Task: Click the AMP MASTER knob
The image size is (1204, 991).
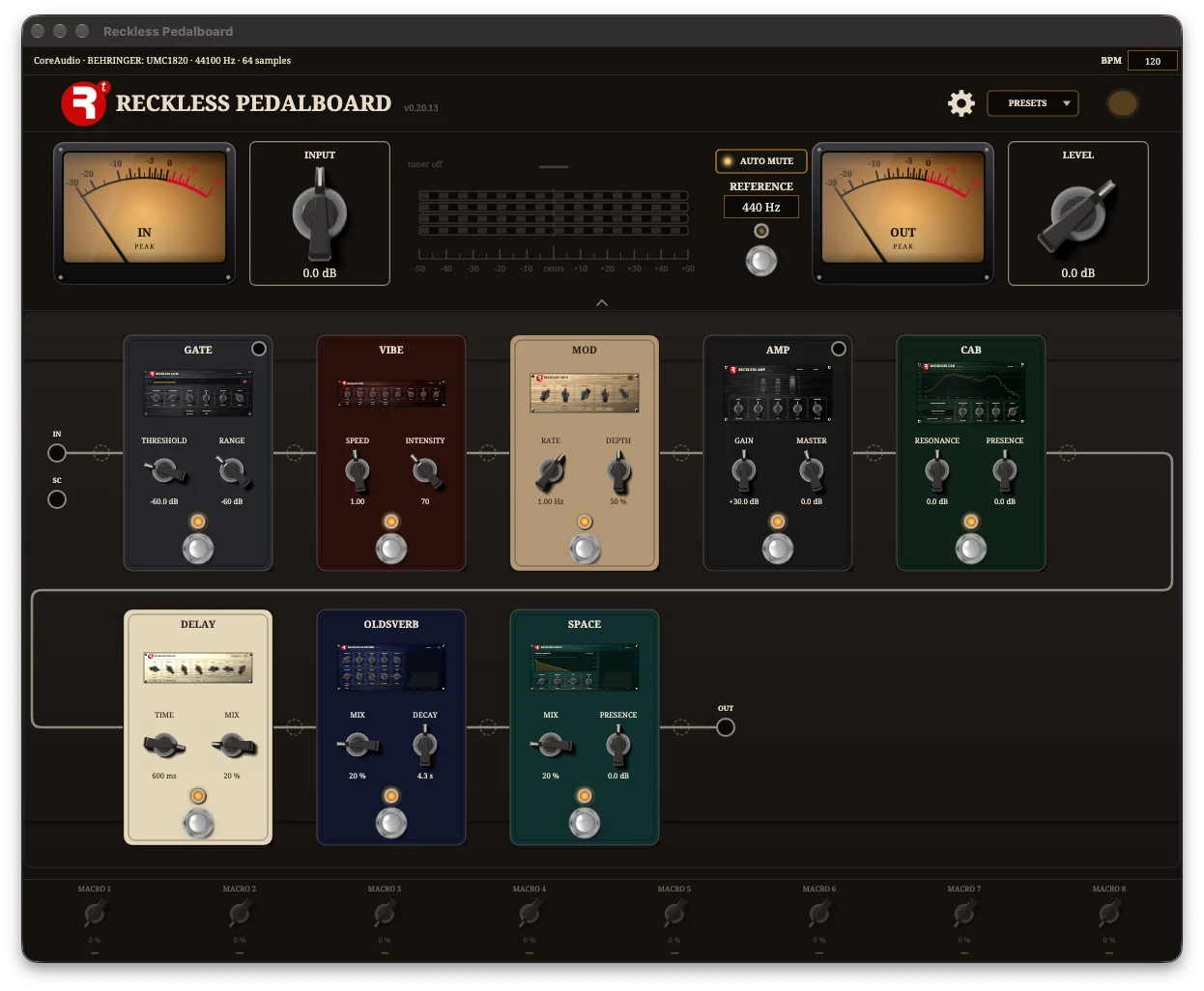Action: click(x=812, y=470)
